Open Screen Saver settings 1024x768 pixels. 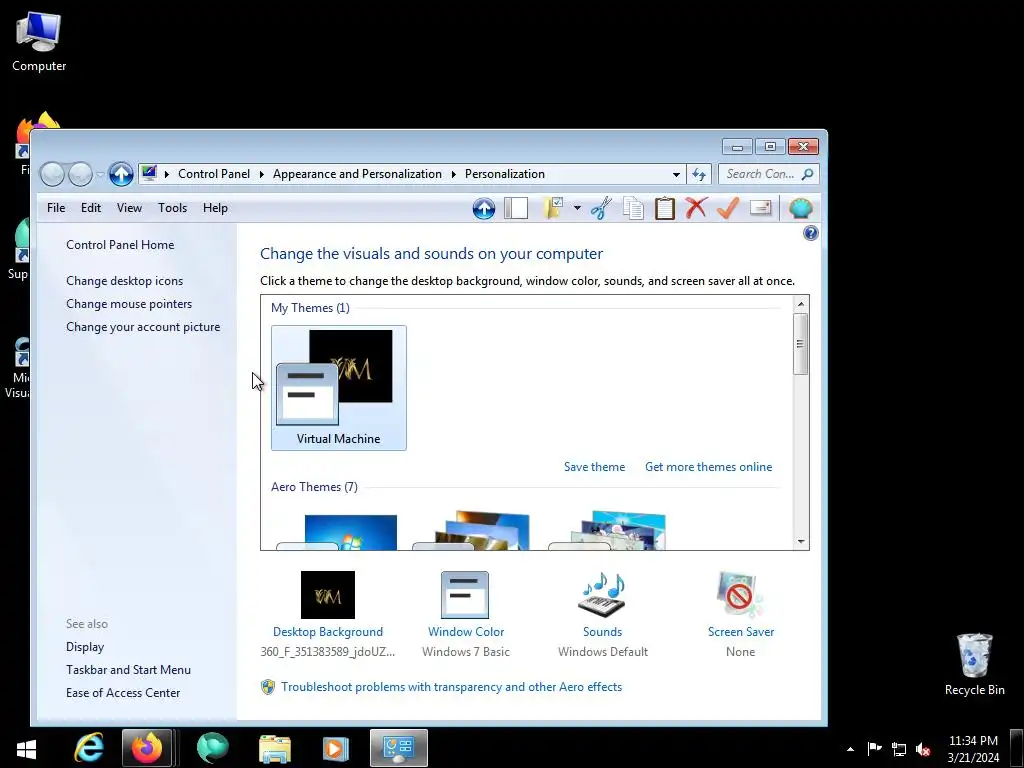741,614
